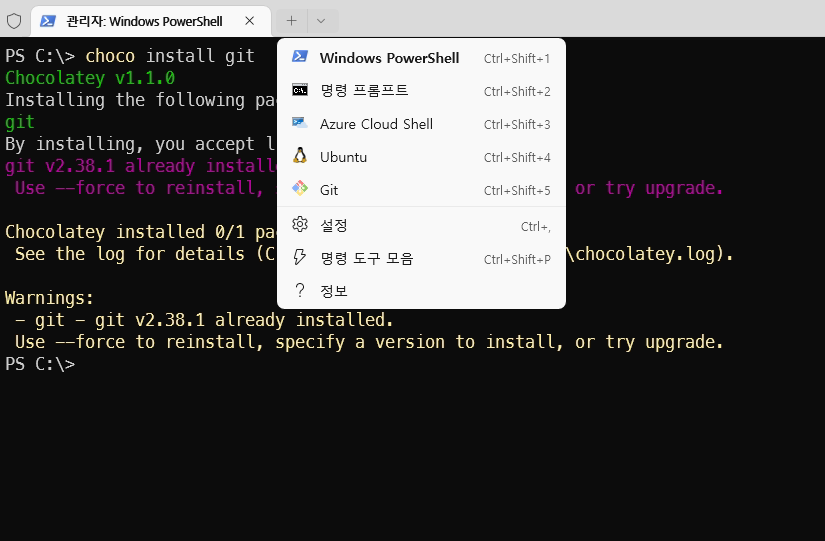Open 명령 도구 모음 command palette

click(x=421, y=258)
